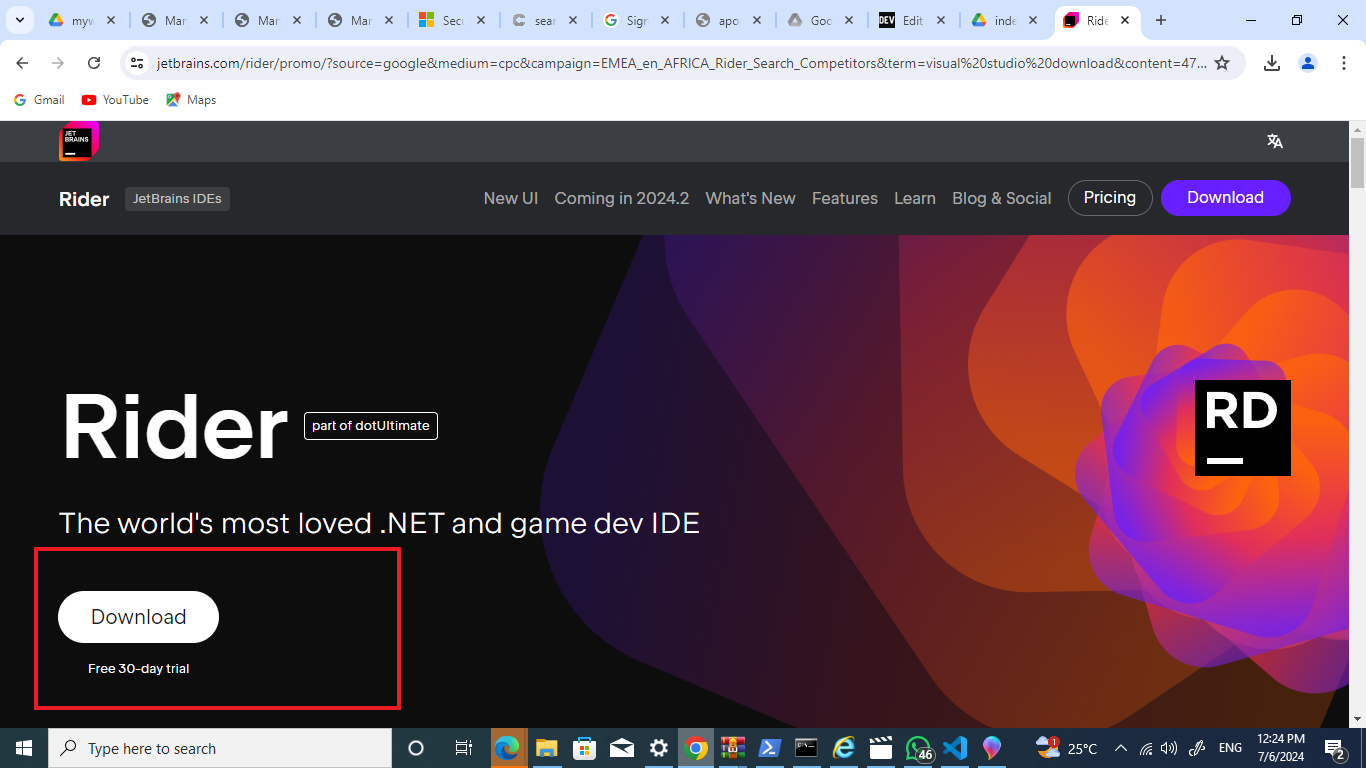1366x768 pixels.
Task: Open the Movies clapperboard taskbar icon
Action: pos(881,748)
